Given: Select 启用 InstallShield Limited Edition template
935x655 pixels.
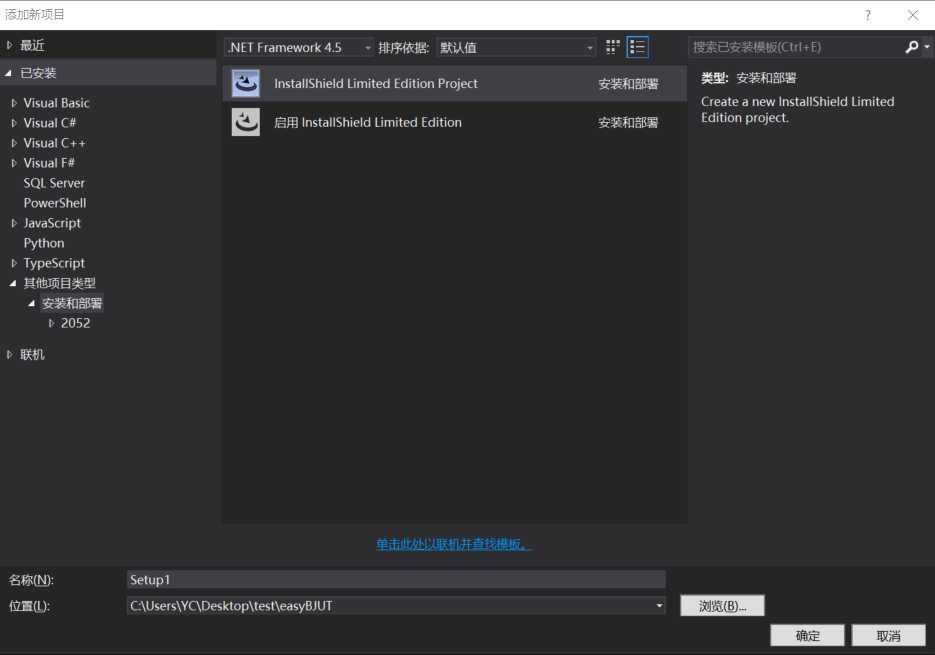Looking at the screenshot, I should 455,122.
